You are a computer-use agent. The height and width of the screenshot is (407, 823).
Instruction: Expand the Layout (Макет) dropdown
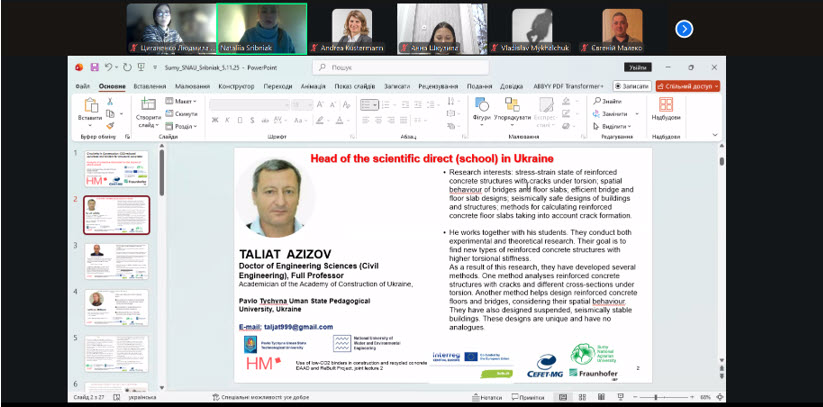click(x=184, y=101)
